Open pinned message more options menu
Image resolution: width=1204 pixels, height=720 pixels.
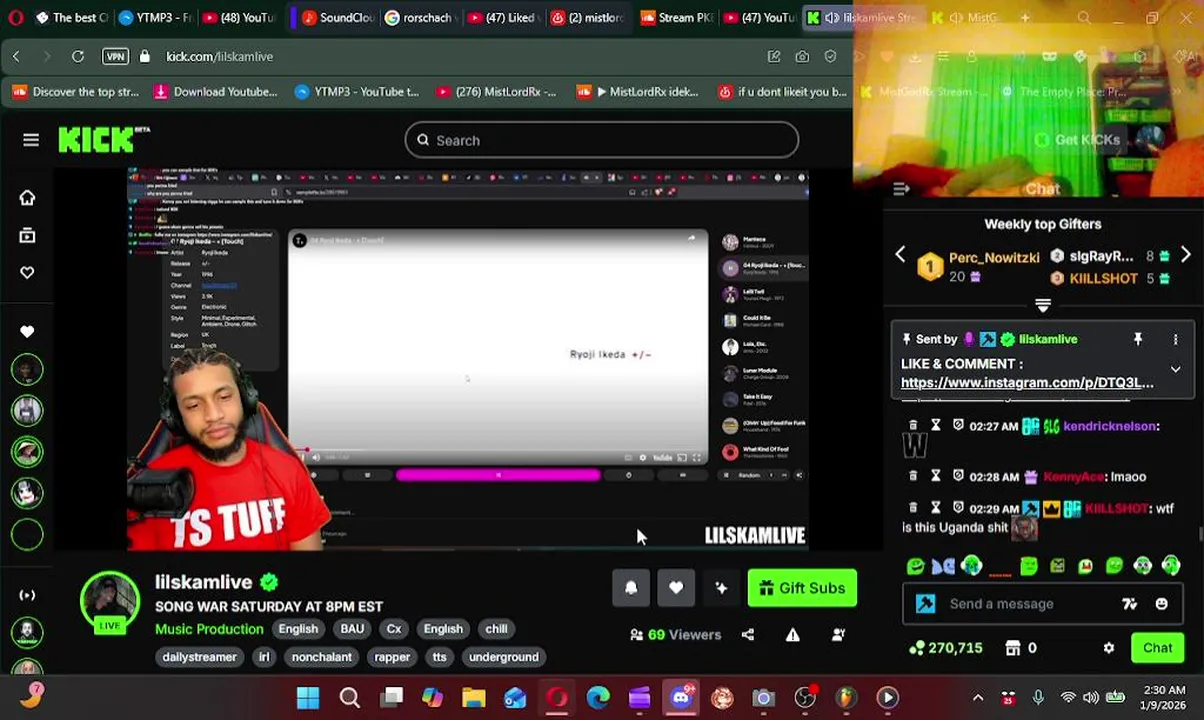1176,340
